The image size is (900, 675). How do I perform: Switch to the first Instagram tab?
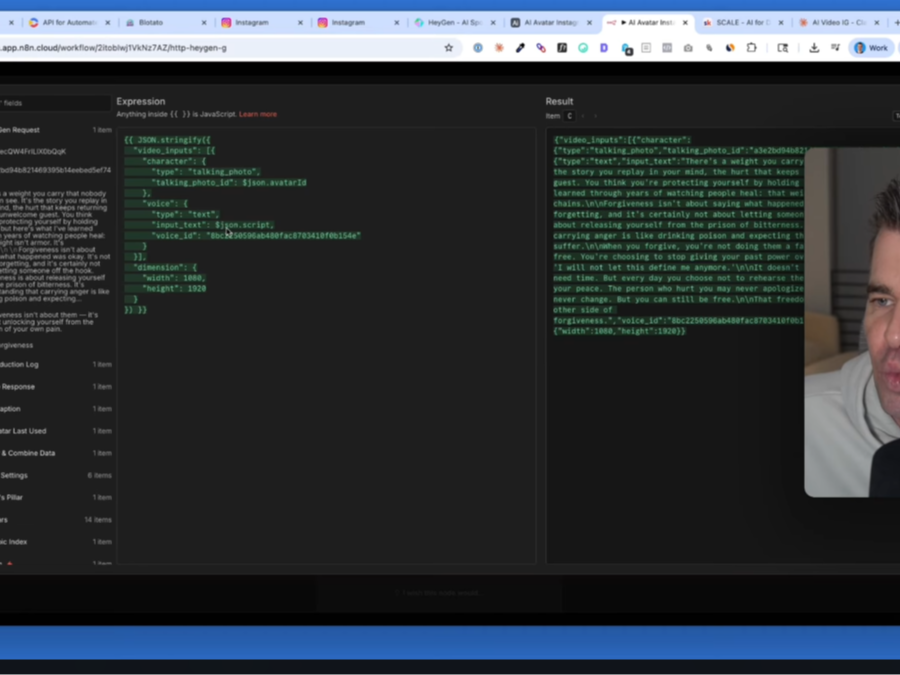pos(251,23)
